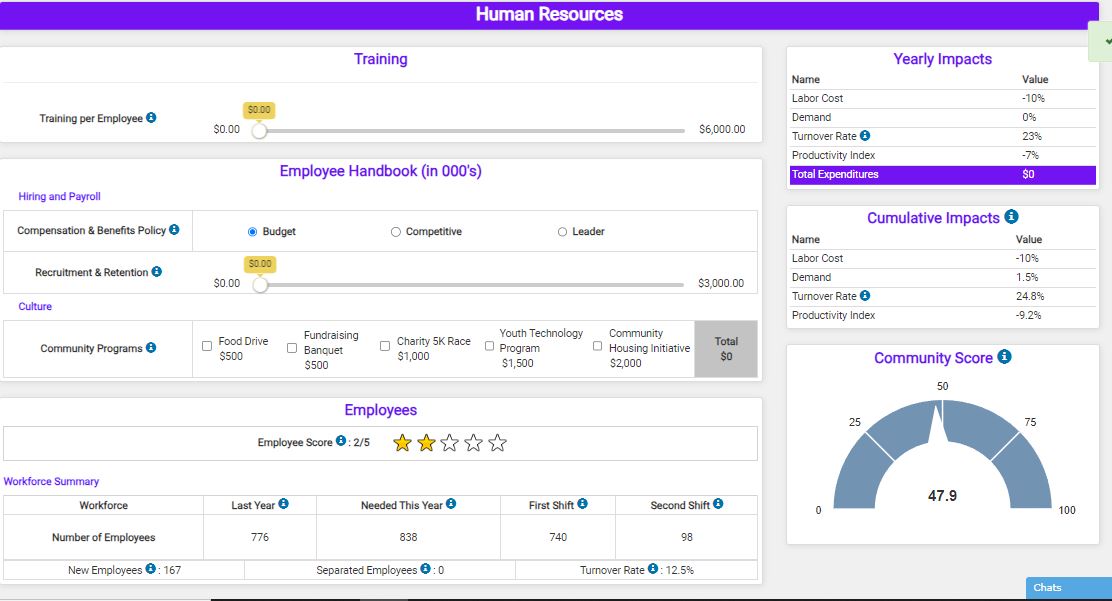
Task: Click the fifth empty score star
Action: coord(498,443)
